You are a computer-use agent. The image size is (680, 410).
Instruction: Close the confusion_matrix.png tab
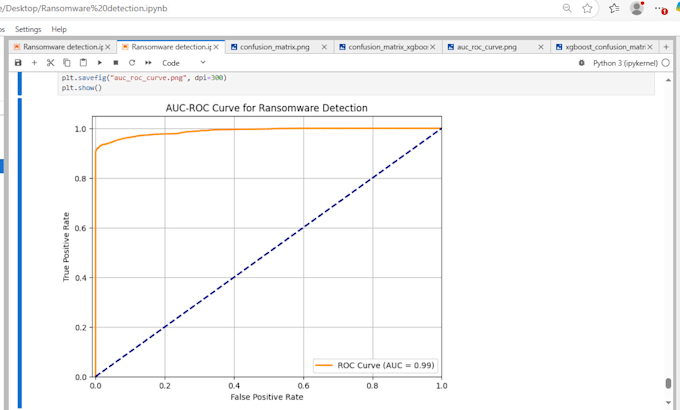pyautogui.click(x=324, y=47)
